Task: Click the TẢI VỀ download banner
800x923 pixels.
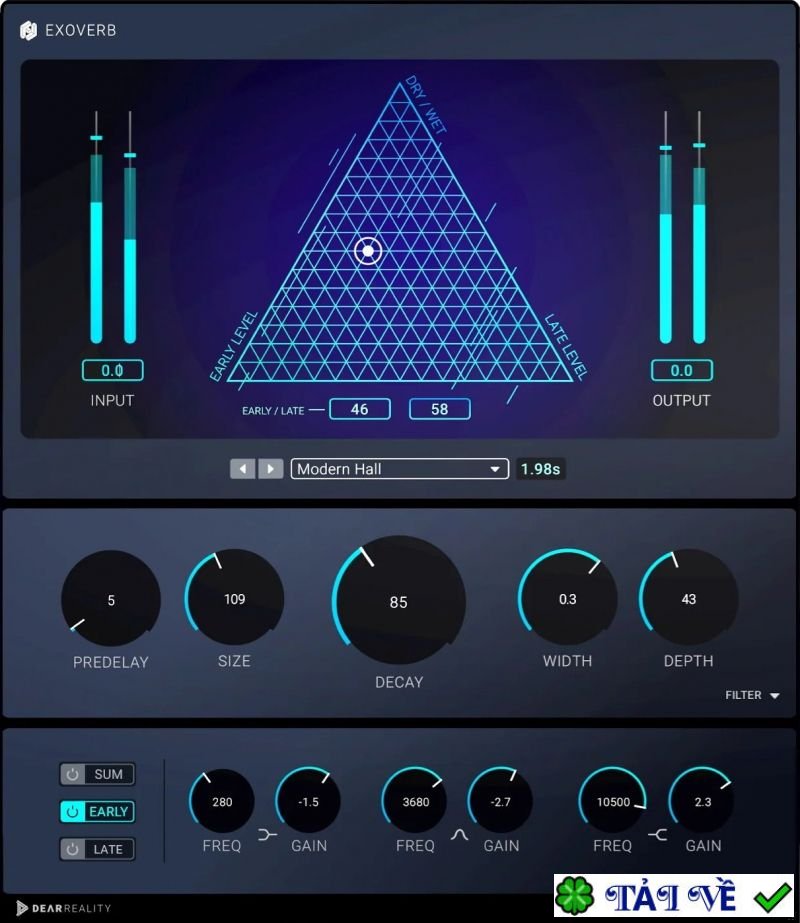Action: (x=674, y=896)
